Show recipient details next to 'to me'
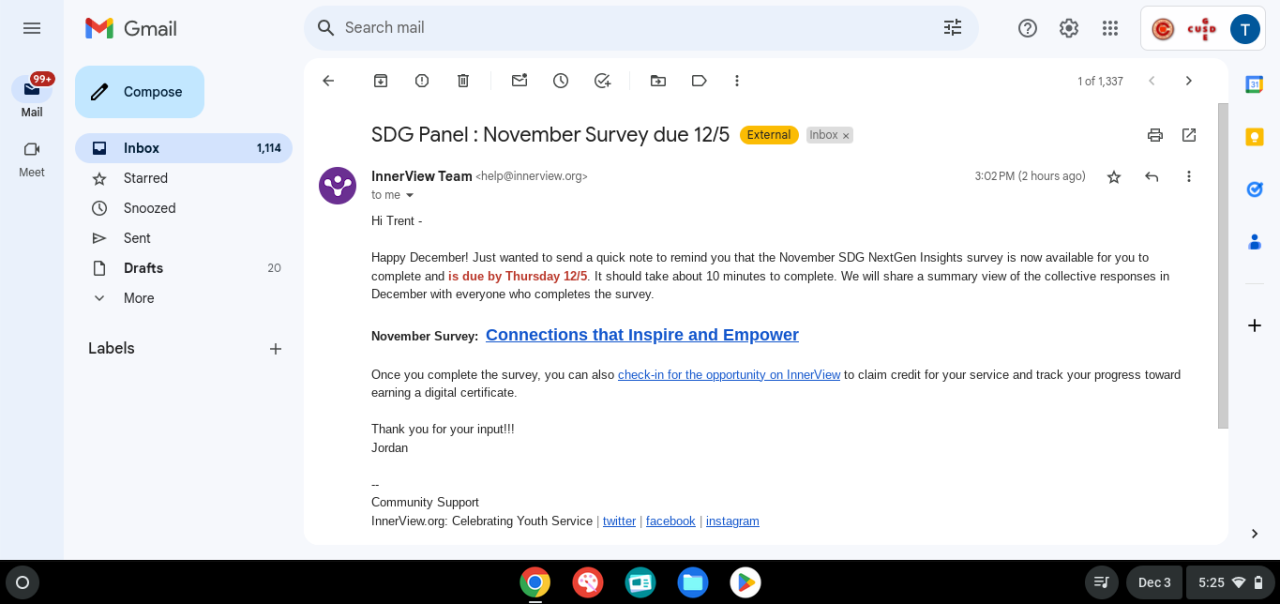1280x604 pixels. [409, 195]
